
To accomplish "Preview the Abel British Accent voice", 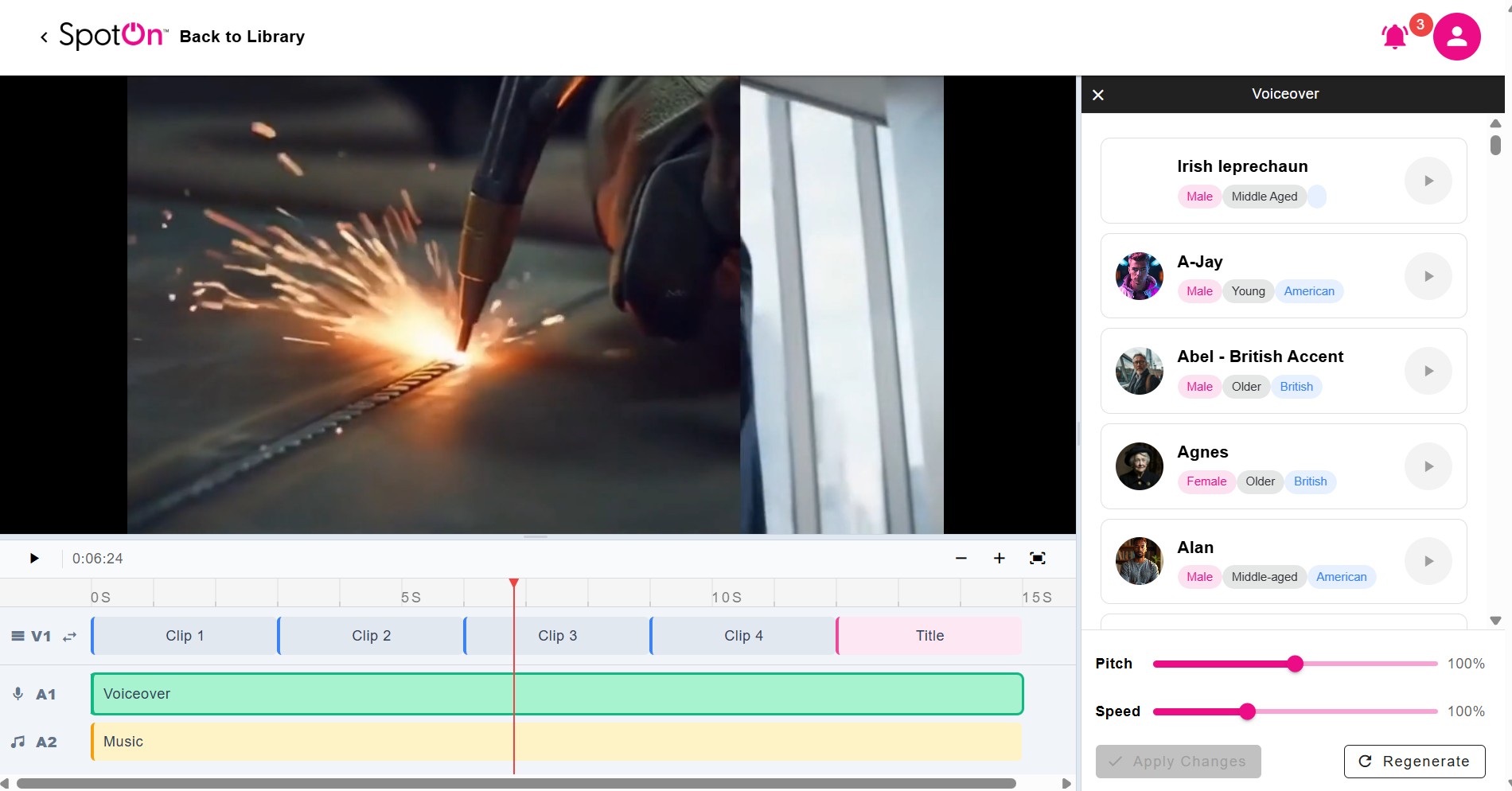I will [x=1428, y=371].
